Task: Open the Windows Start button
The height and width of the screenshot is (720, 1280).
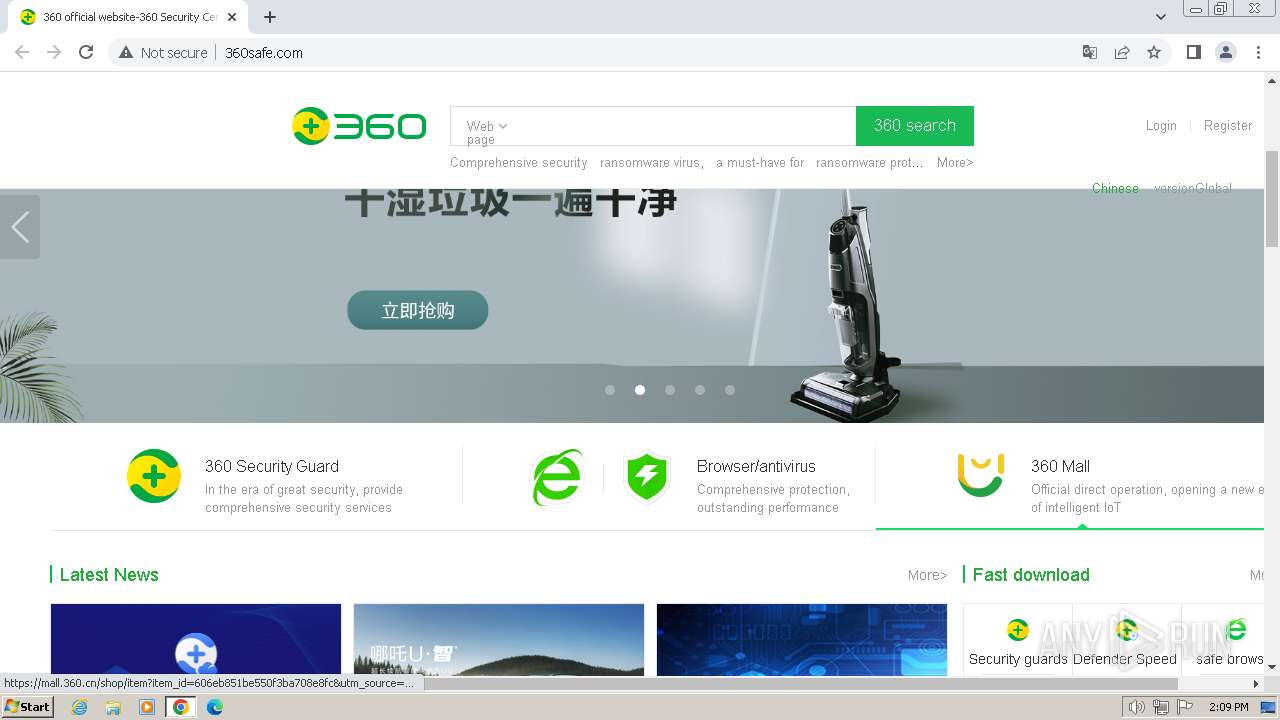Action: point(27,707)
